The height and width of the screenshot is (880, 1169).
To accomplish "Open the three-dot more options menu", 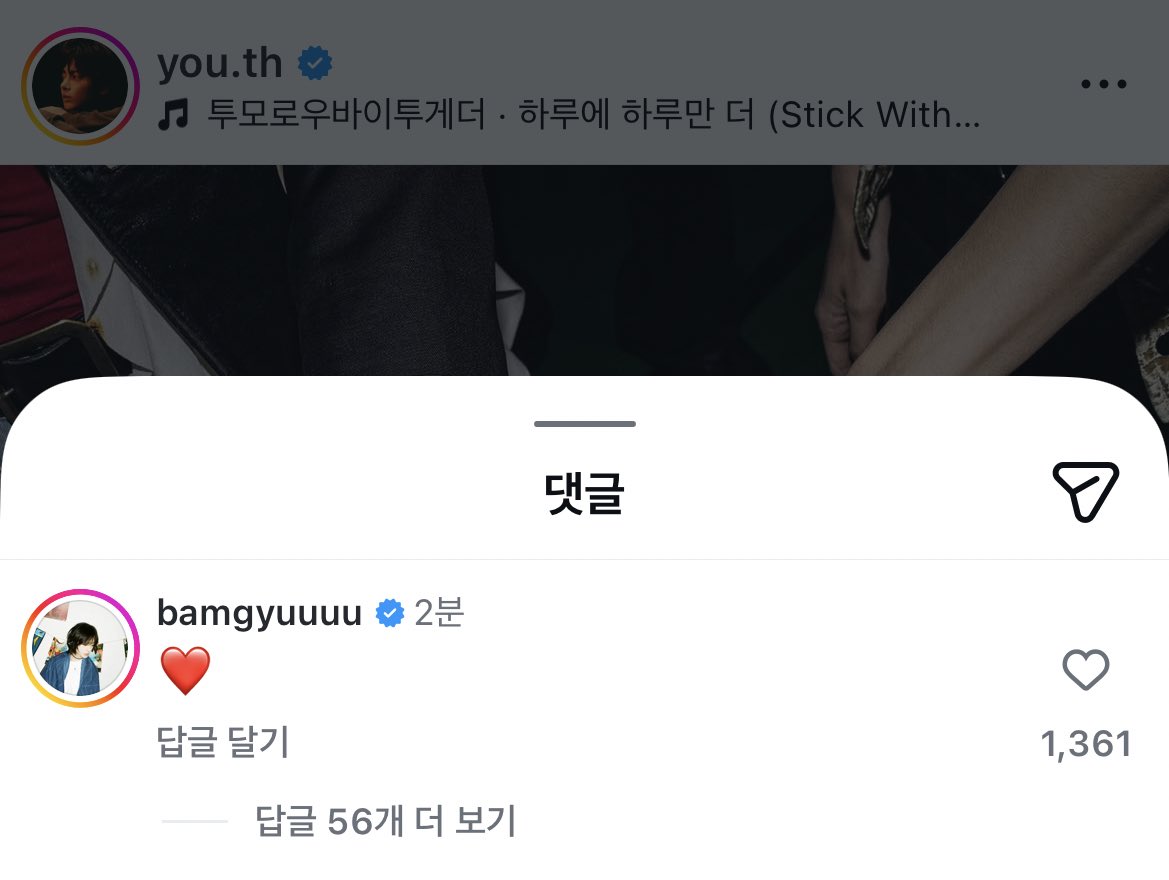I will coord(1103,84).
